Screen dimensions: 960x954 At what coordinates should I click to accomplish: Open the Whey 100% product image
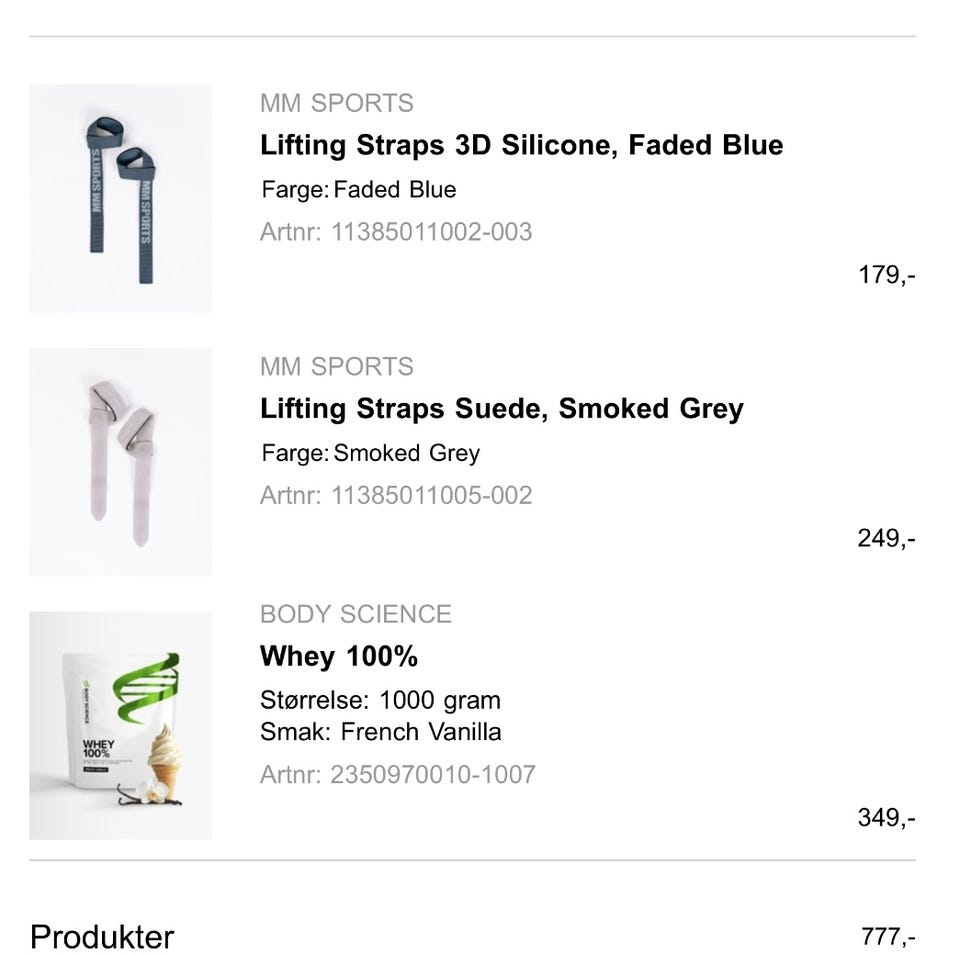click(x=121, y=726)
